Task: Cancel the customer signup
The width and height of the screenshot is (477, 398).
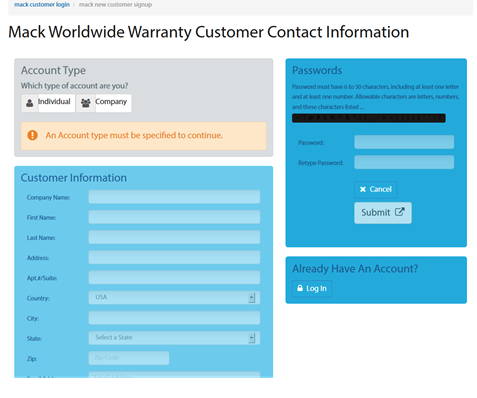Action: 375,189
